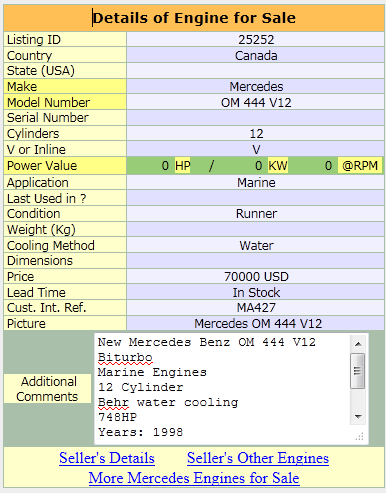Click the Picture field Mercedes OM 444 V12

click(256, 323)
